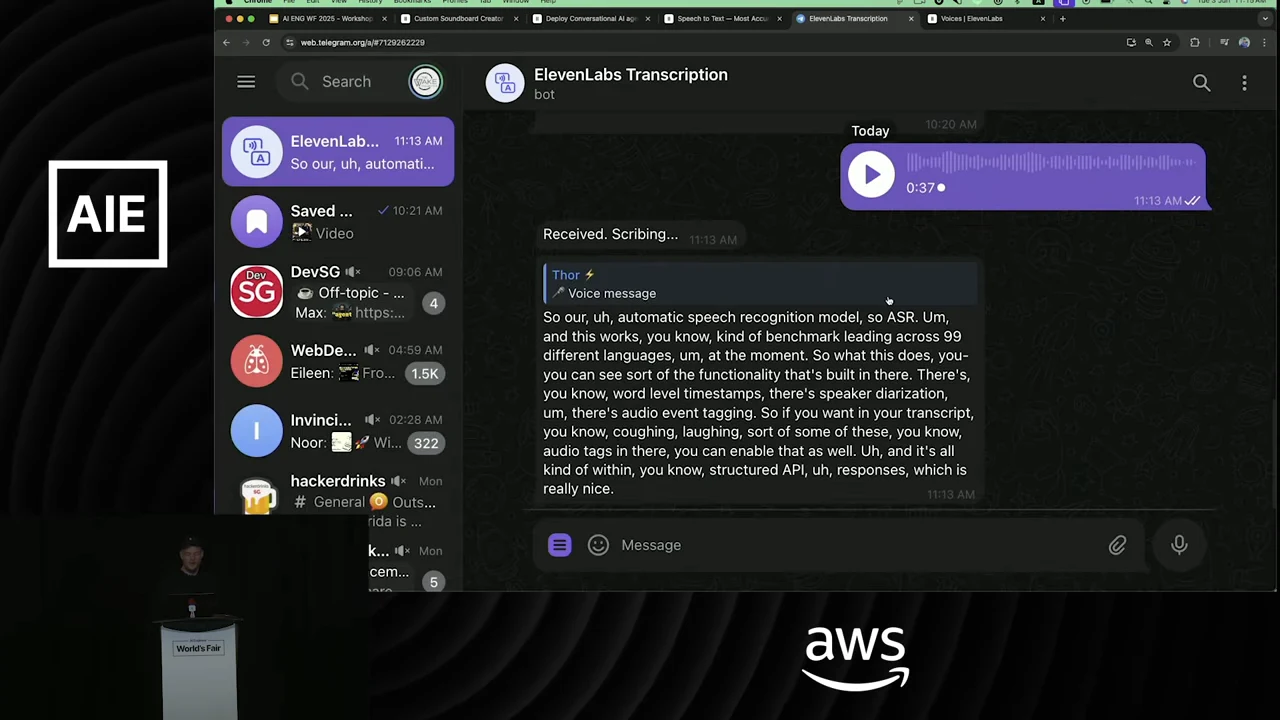1280x720 pixels.
Task: Click the Thor Voice message reply quote
Action: [x=760, y=284]
